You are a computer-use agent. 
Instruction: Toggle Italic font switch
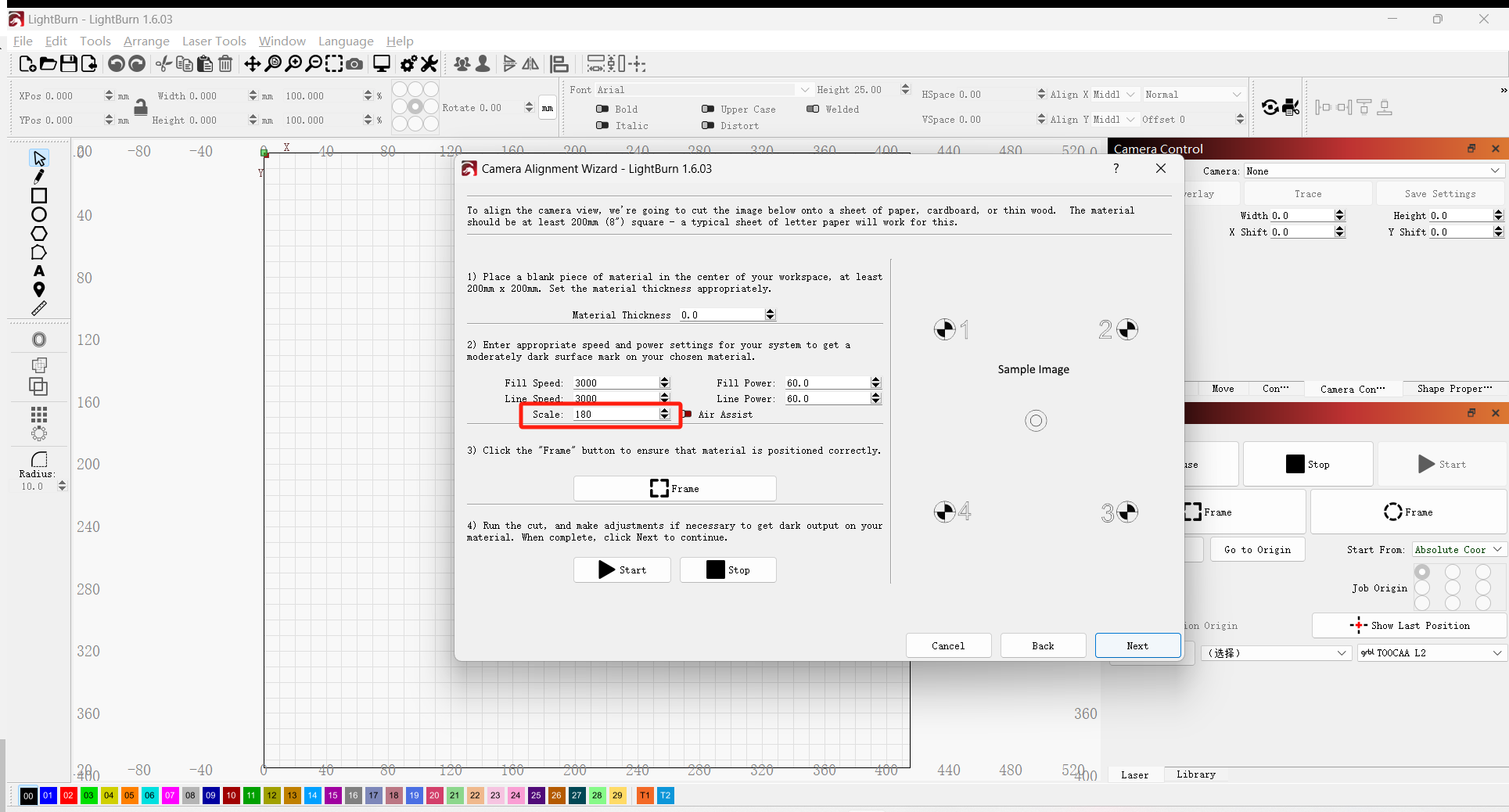602,125
